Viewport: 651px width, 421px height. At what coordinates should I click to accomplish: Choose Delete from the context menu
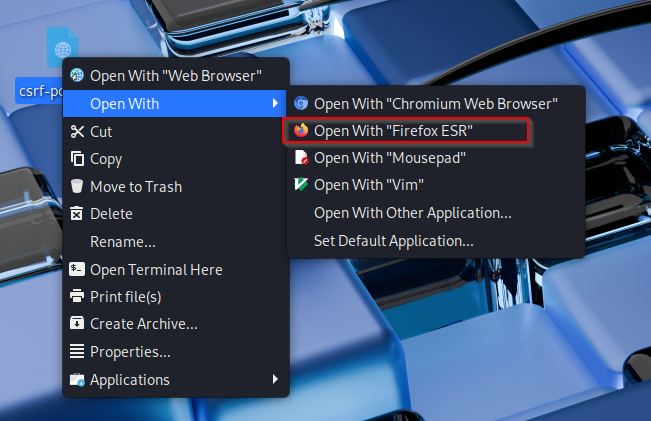pos(176,214)
